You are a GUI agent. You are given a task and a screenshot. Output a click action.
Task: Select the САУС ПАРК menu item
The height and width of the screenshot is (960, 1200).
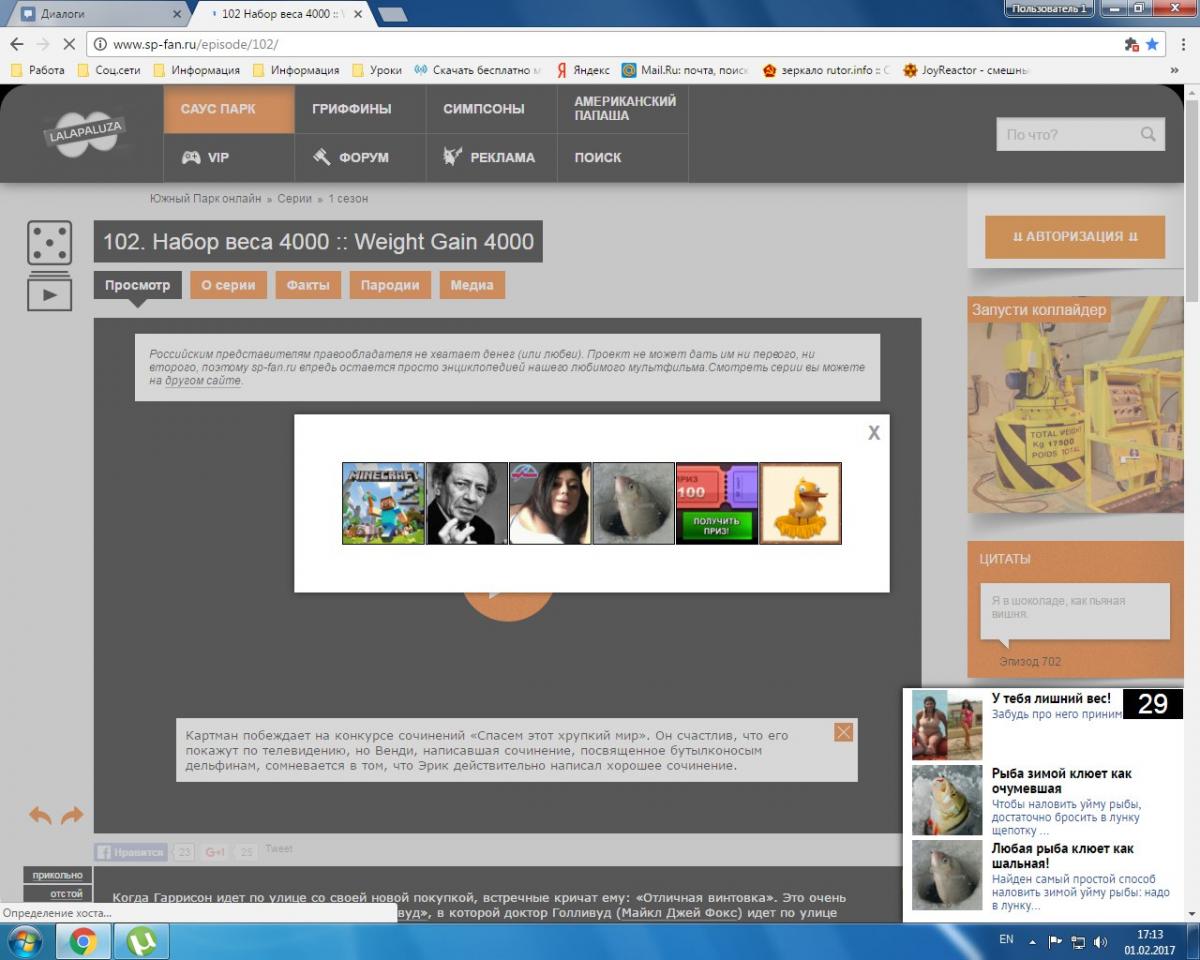point(229,109)
